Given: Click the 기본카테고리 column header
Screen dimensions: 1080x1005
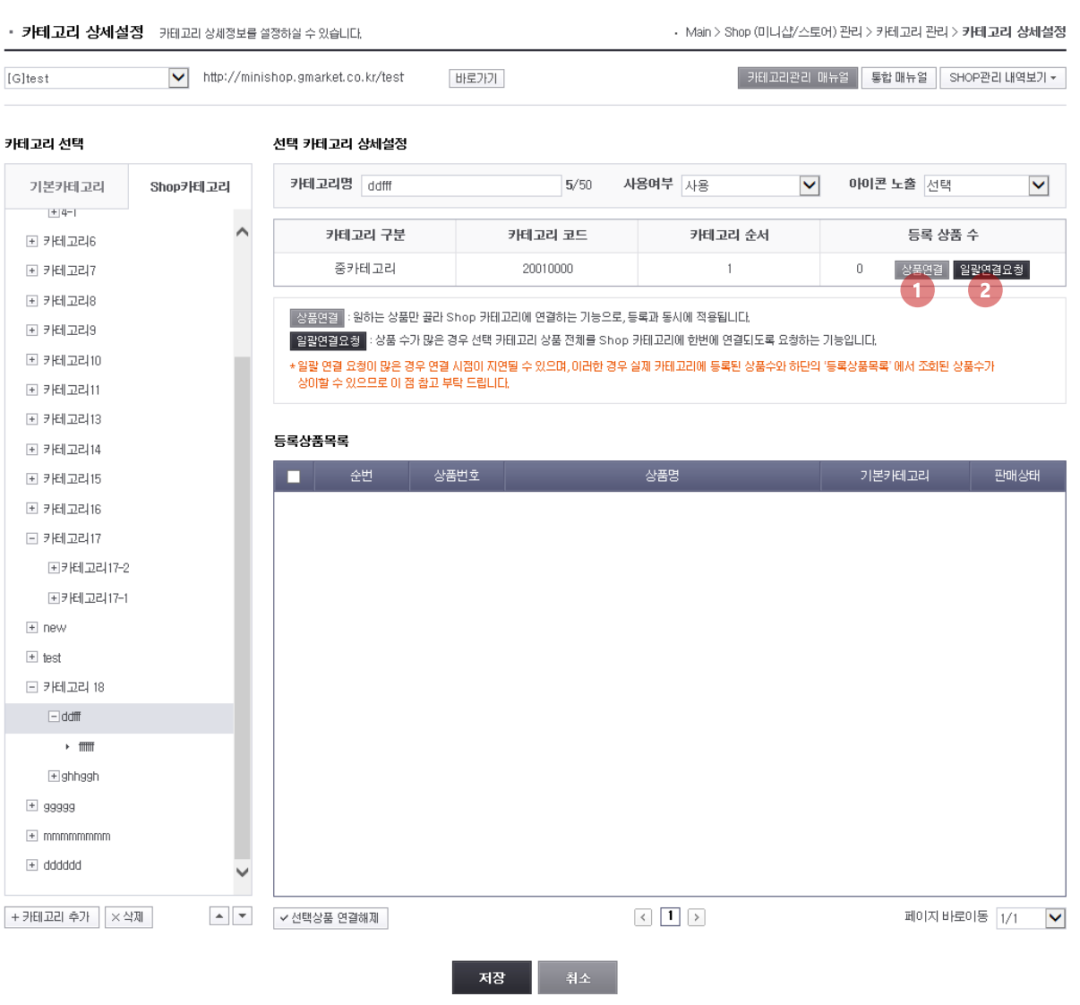Looking at the screenshot, I should click(x=895, y=476).
